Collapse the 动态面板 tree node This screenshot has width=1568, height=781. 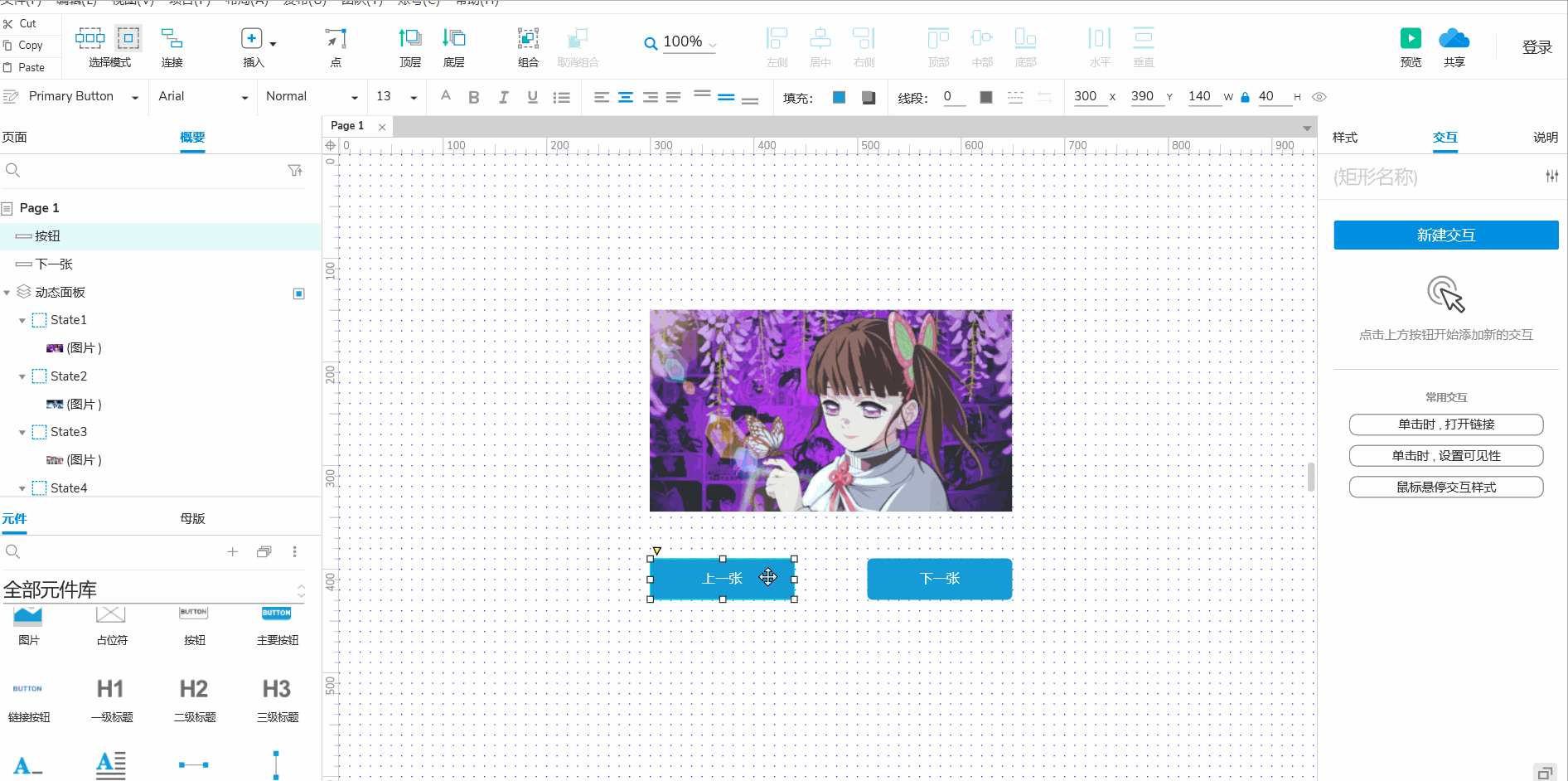point(7,293)
